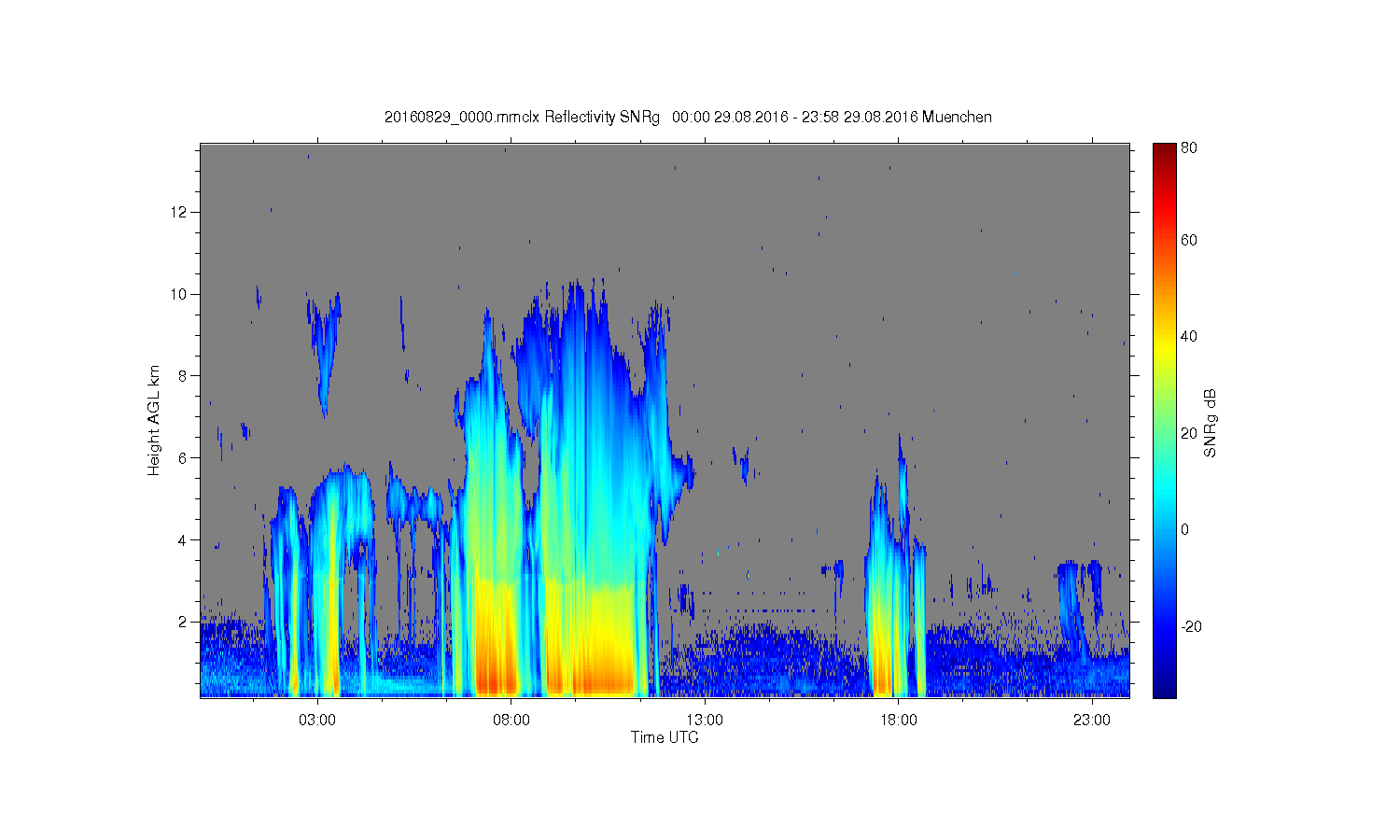Click the 03:00 time tick label

pyautogui.click(x=317, y=721)
